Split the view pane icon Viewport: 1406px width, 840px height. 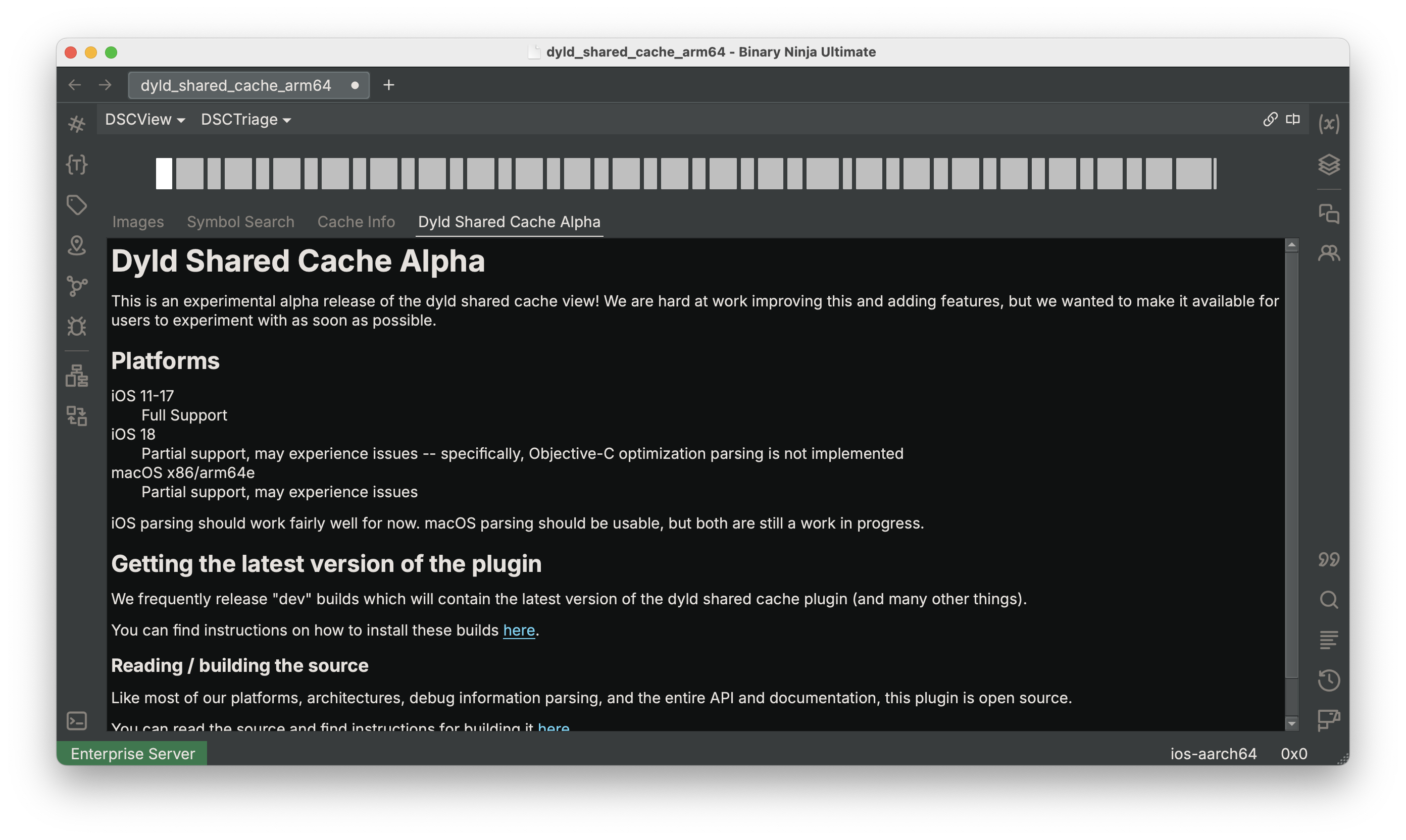[1292, 119]
